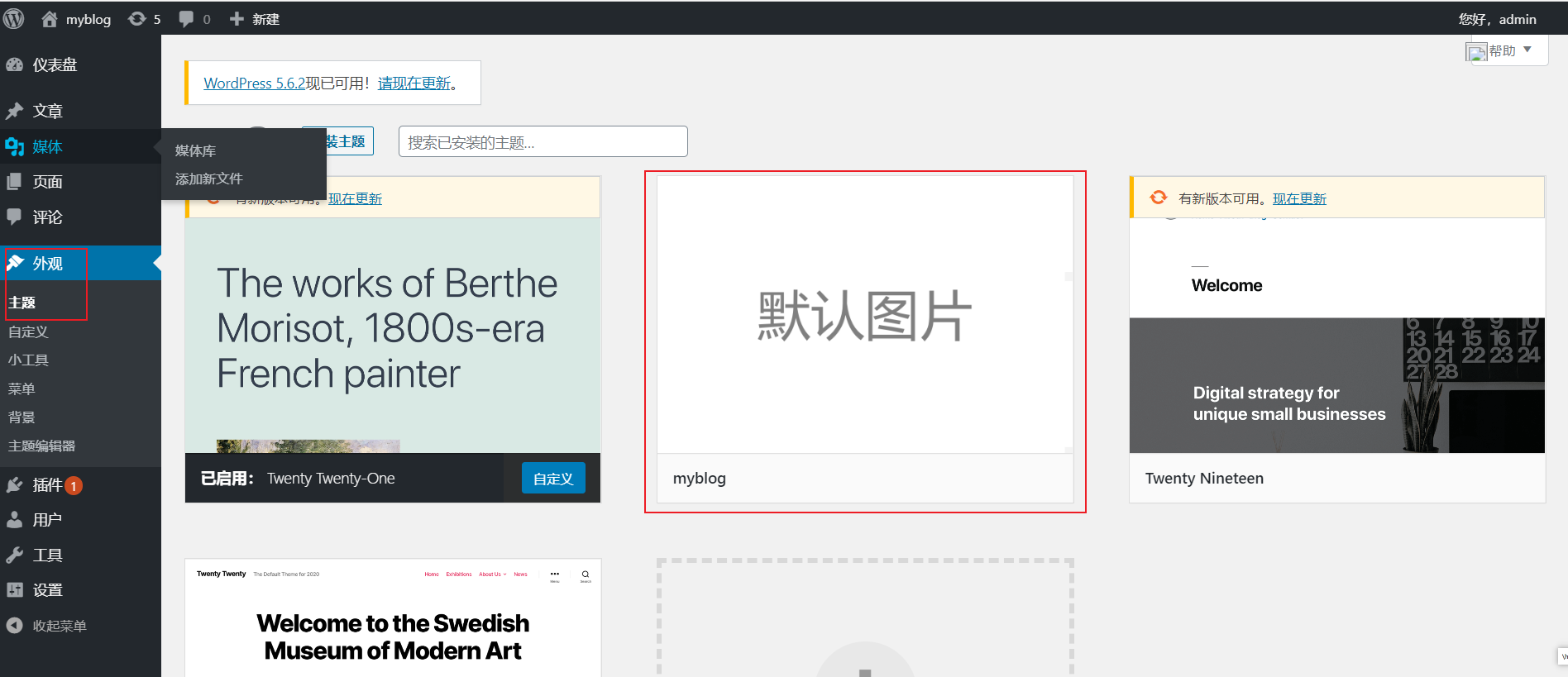1568x677 pixels.
Task: Click the 仪表盘 dashboard icon
Action: (x=14, y=64)
